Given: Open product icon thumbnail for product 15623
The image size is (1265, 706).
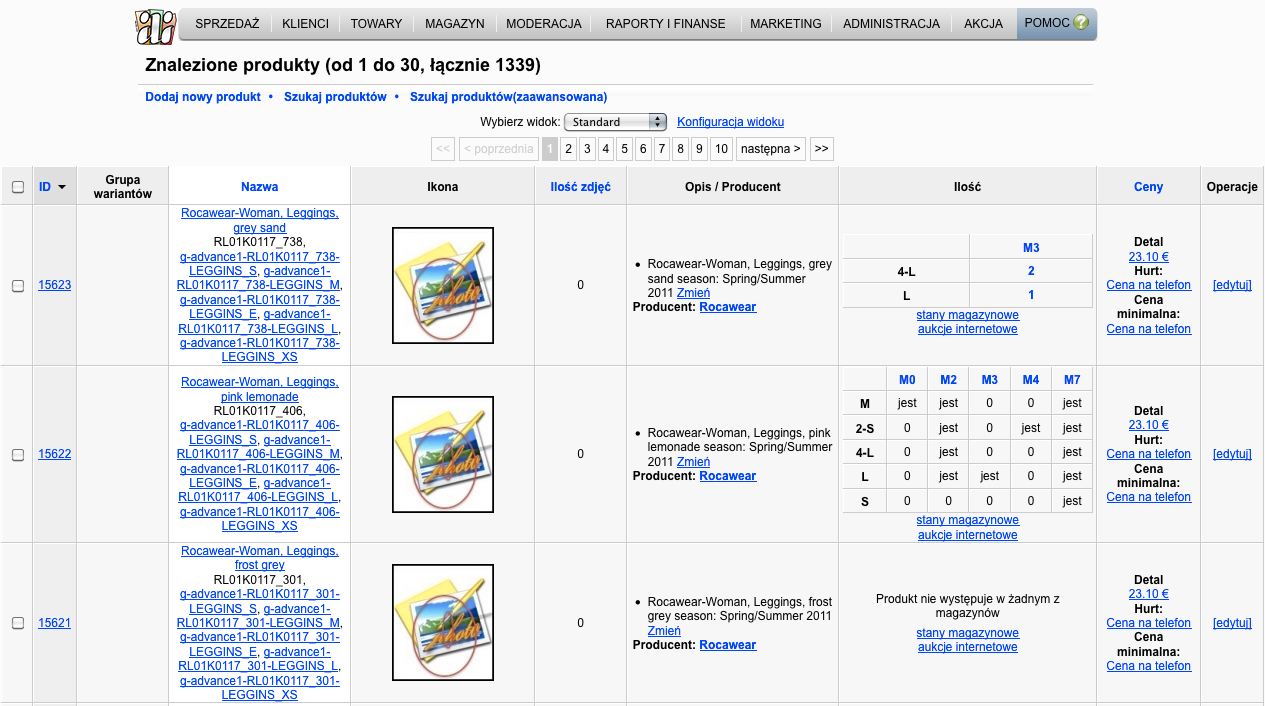Looking at the screenshot, I should [x=443, y=285].
